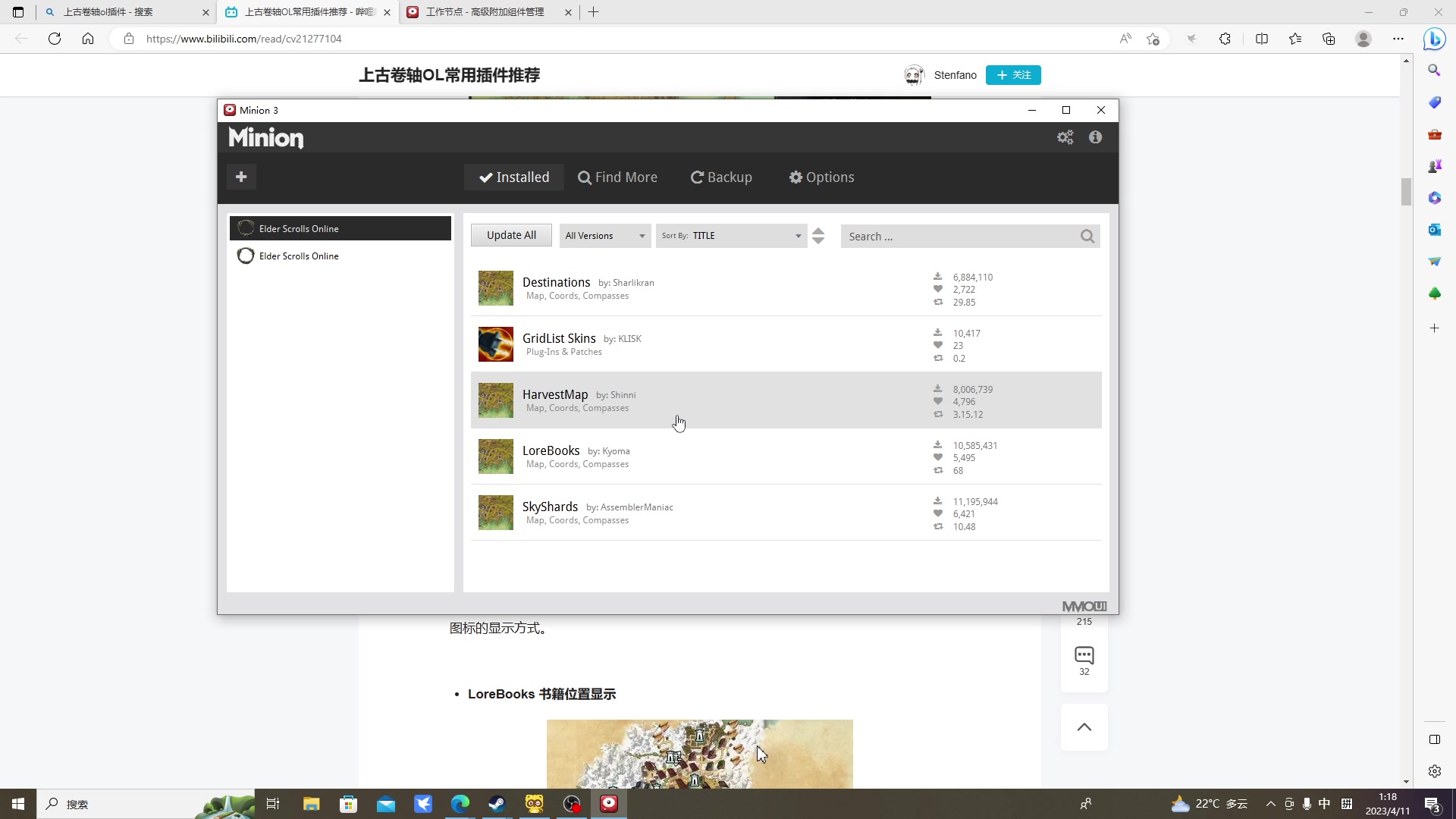The width and height of the screenshot is (1456, 819).
Task: Open the All Versions dropdown
Action: tap(605, 236)
